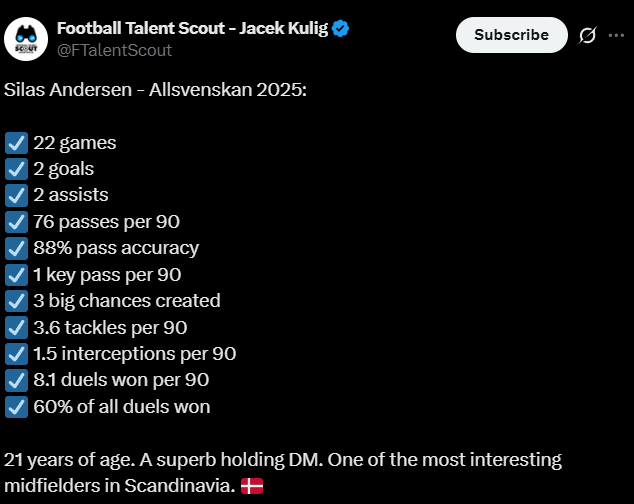Image resolution: width=634 pixels, height=504 pixels.
Task: Click the checkmark beside "22 games"
Action: pos(16,143)
